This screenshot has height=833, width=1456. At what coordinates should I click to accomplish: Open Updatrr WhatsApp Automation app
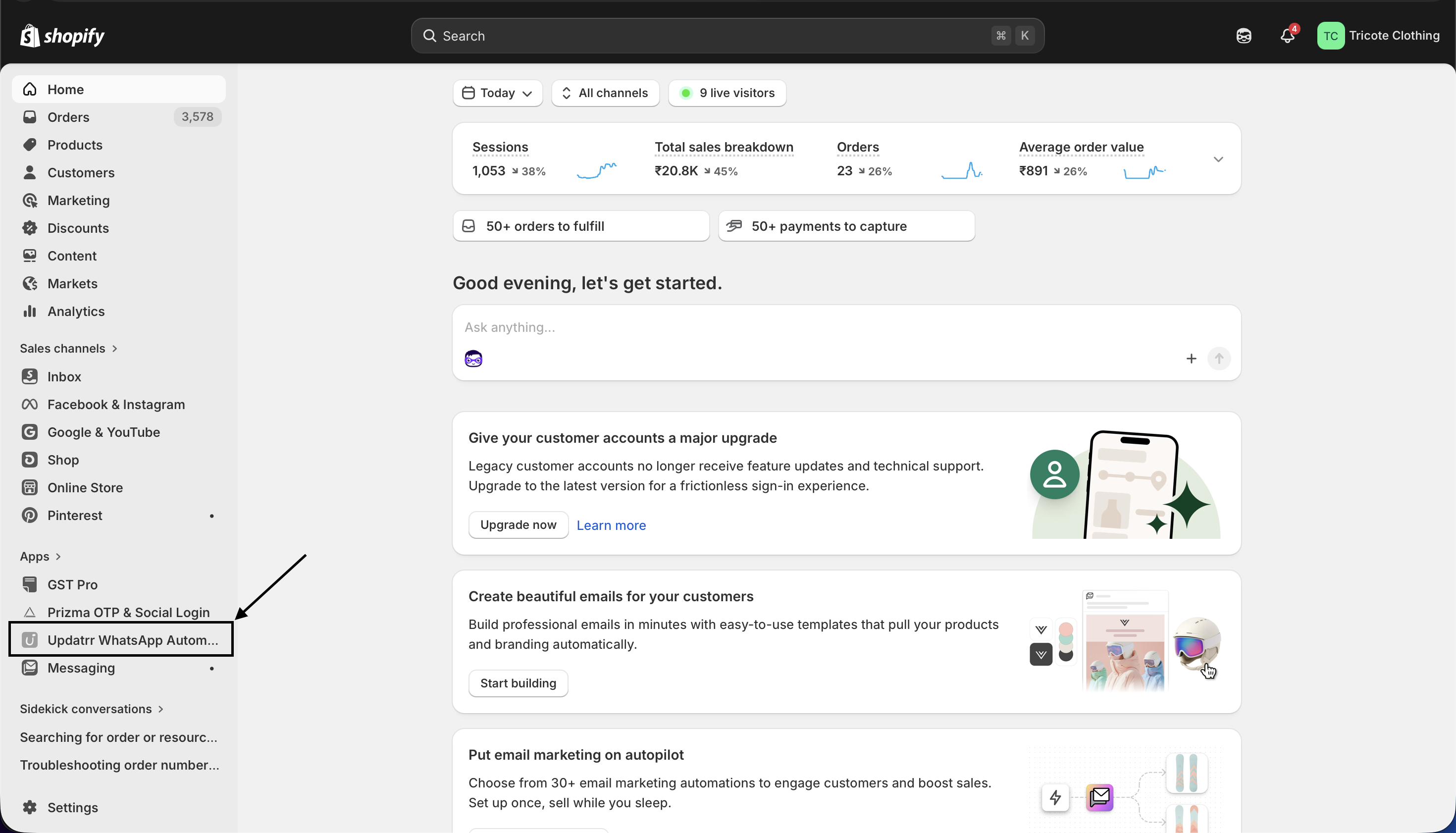[132, 640]
